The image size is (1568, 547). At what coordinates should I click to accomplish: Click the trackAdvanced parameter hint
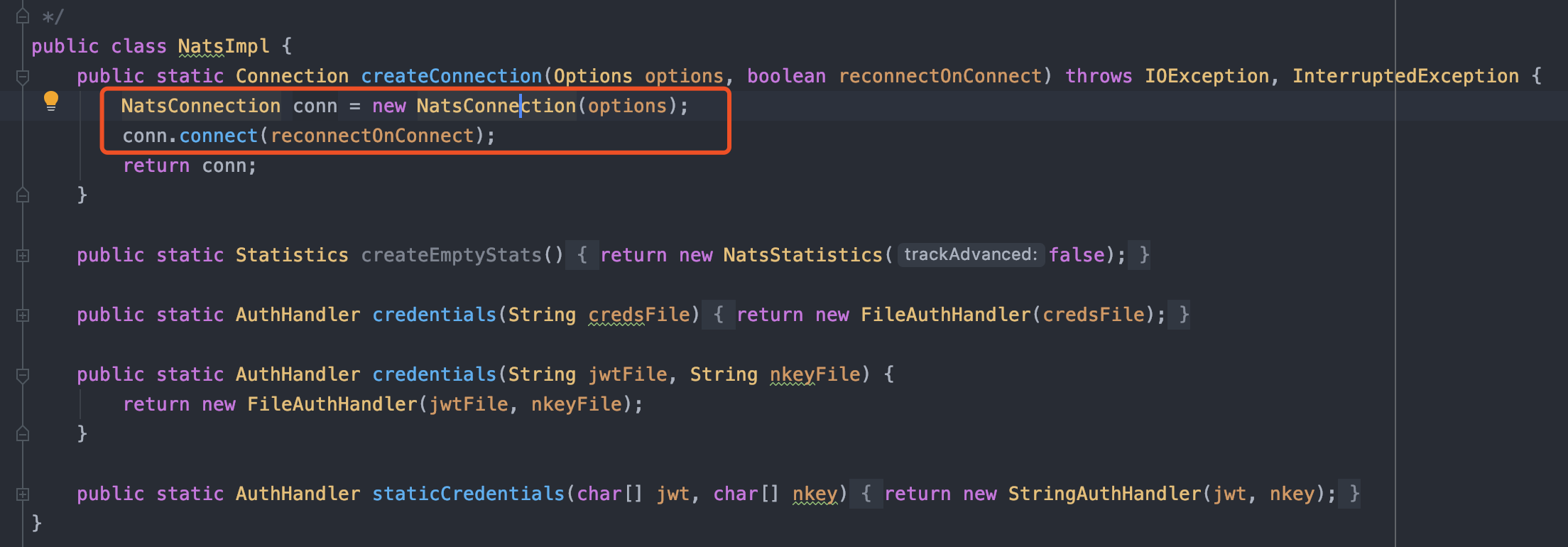click(971, 254)
